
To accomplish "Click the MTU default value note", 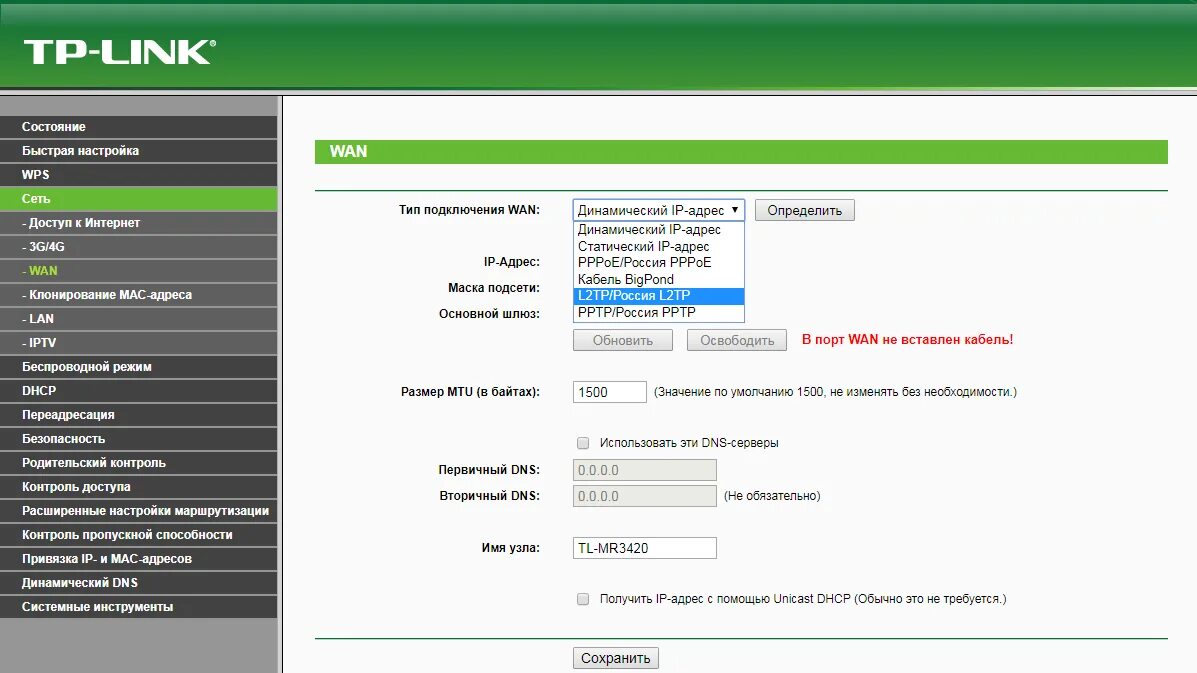I will tap(835, 391).
